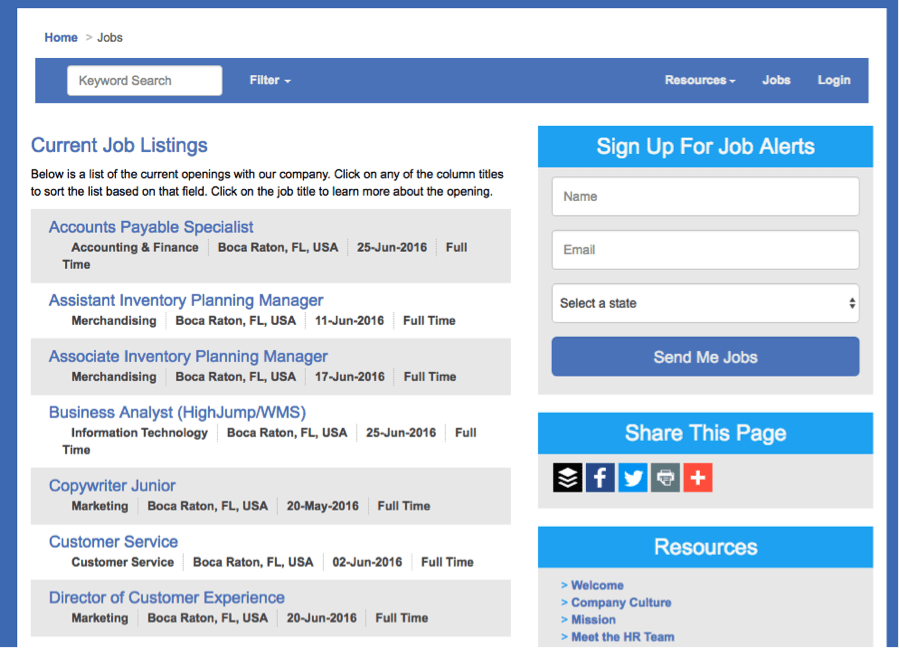Open more sharing options plus icon
Screen dimensions: 899x648
pos(698,477)
